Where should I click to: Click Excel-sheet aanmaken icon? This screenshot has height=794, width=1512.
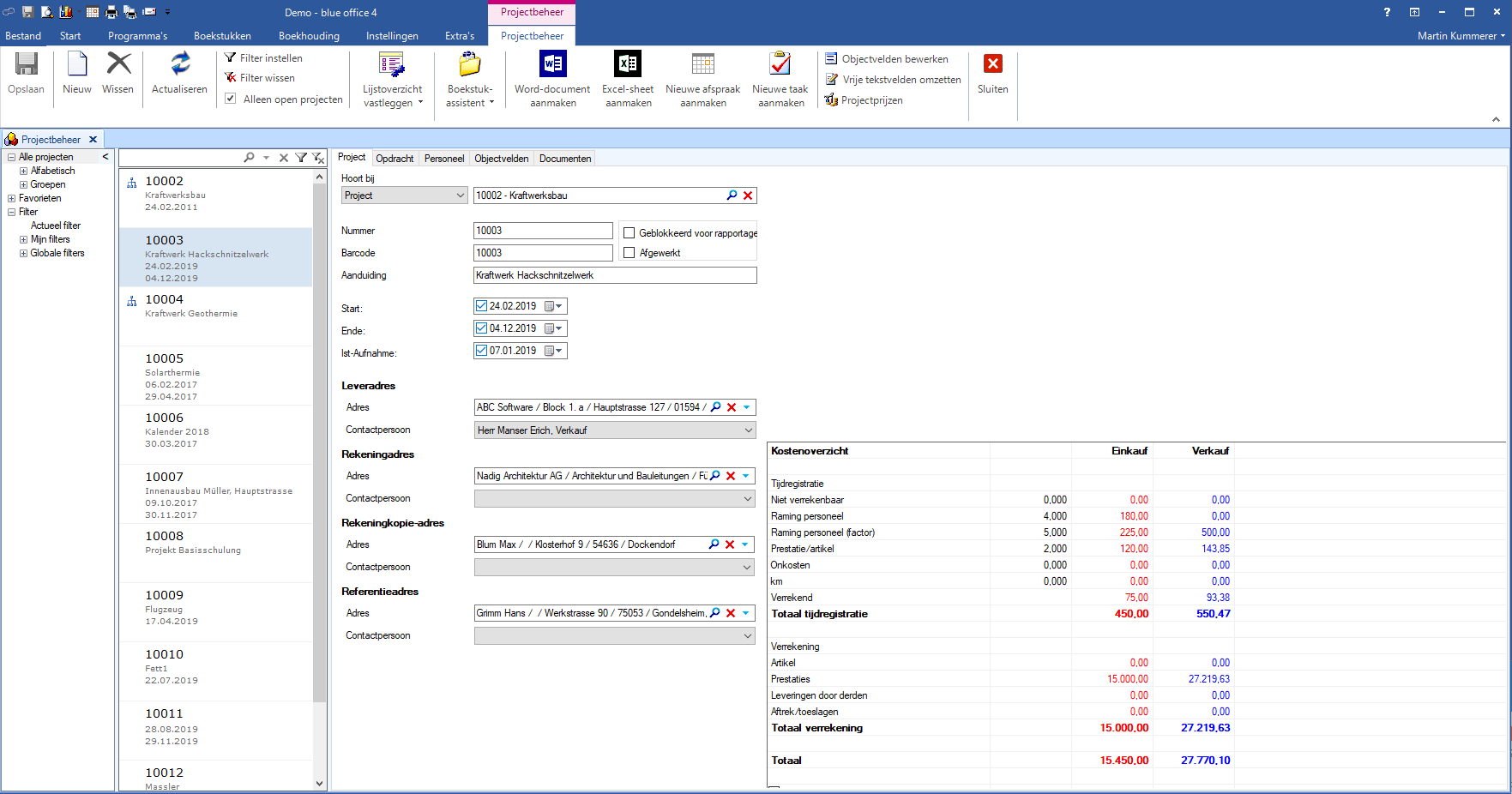[628, 65]
